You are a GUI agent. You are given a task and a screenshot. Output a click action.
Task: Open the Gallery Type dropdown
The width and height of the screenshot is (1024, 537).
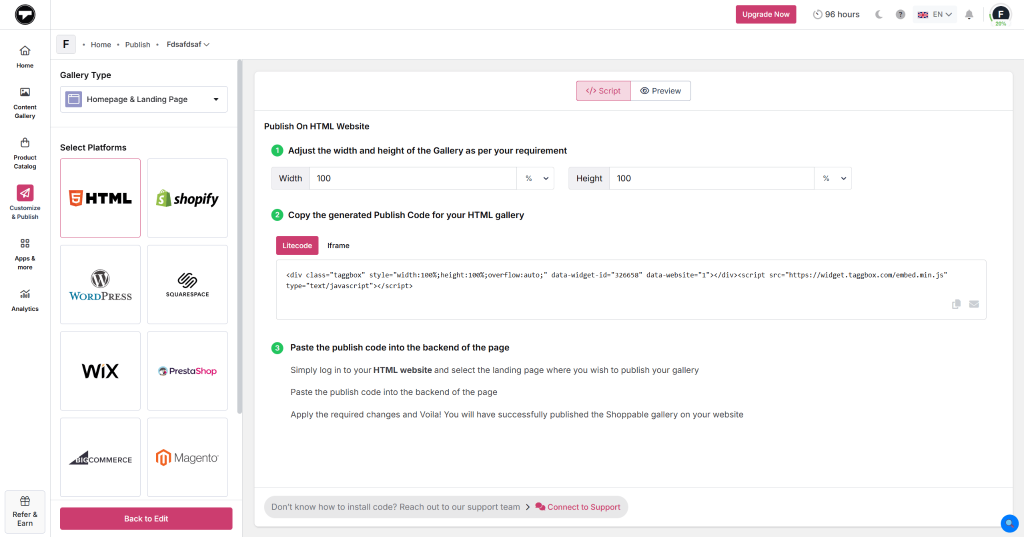click(144, 99)
